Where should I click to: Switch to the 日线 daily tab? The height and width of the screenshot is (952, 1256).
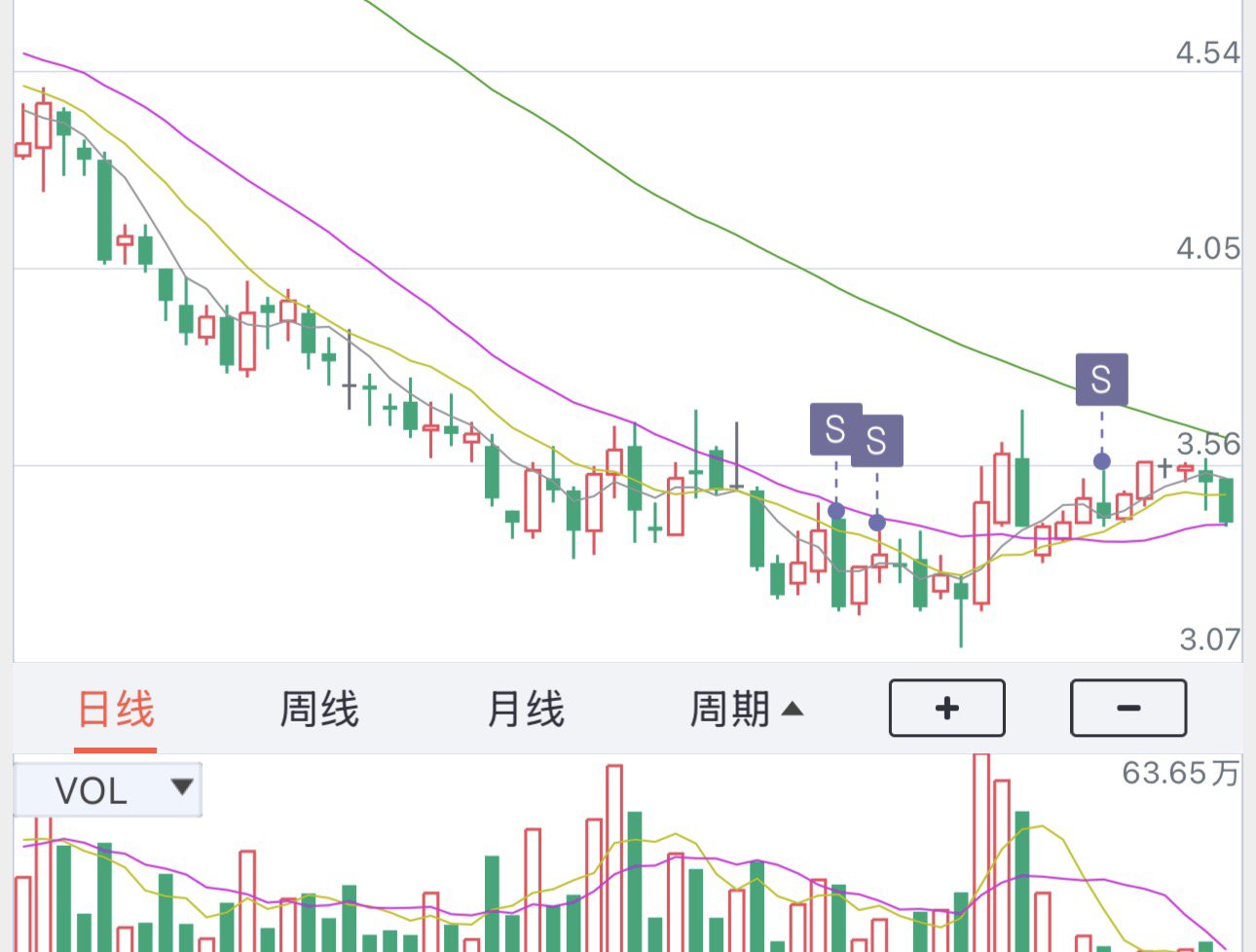pos(116,709)
